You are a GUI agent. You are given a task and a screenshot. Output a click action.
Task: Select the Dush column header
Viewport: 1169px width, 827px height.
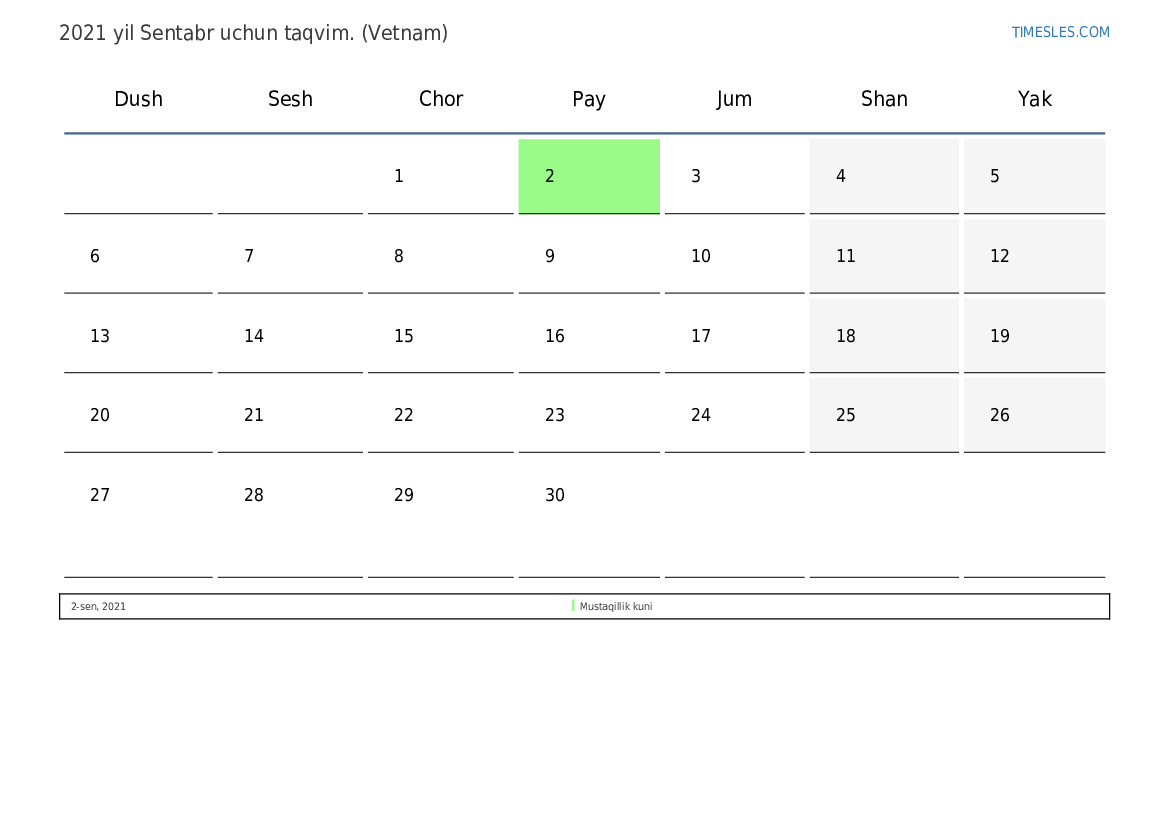(x=138, y=98)
